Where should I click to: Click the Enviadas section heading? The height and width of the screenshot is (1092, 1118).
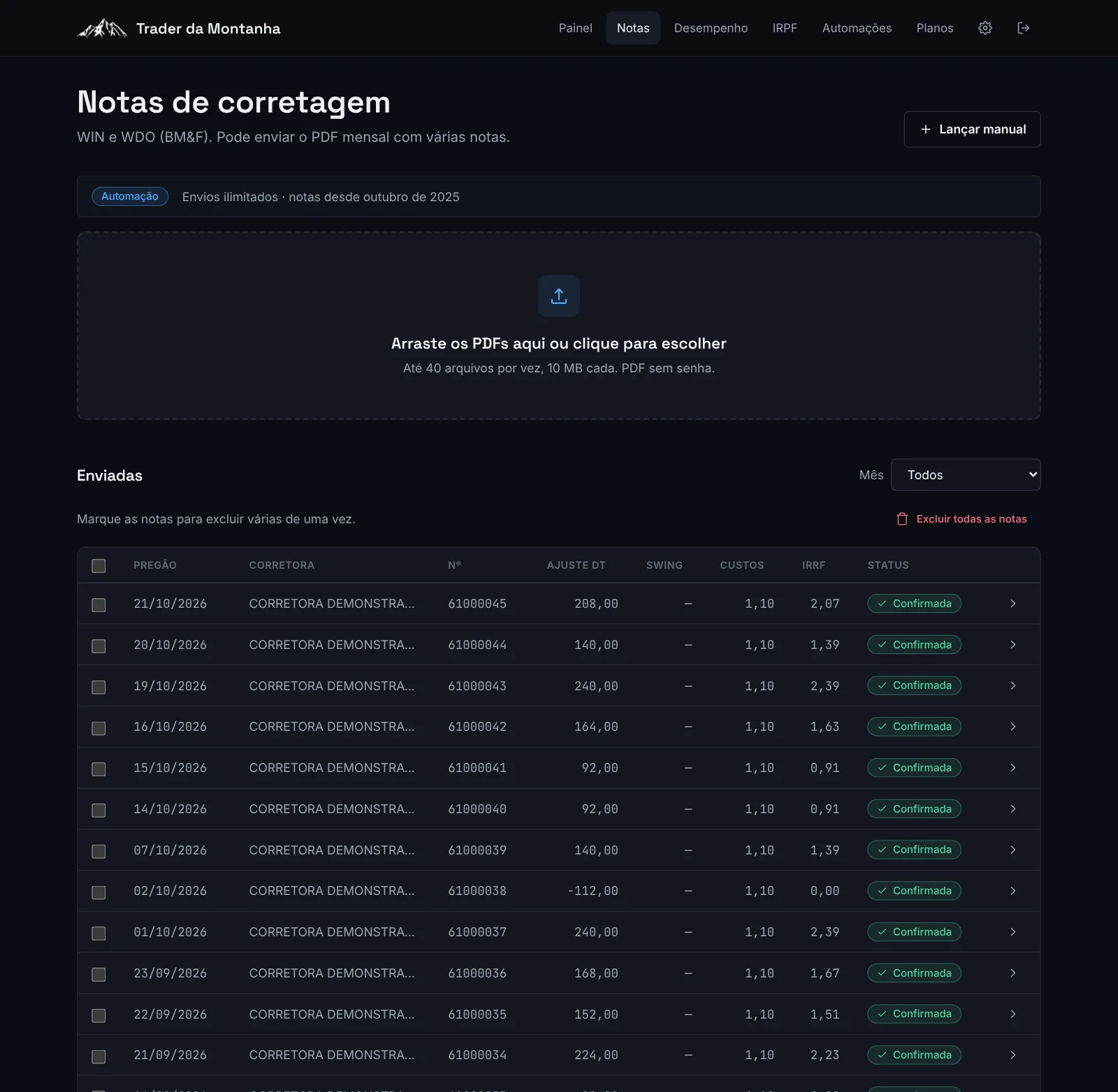[110, 476]
